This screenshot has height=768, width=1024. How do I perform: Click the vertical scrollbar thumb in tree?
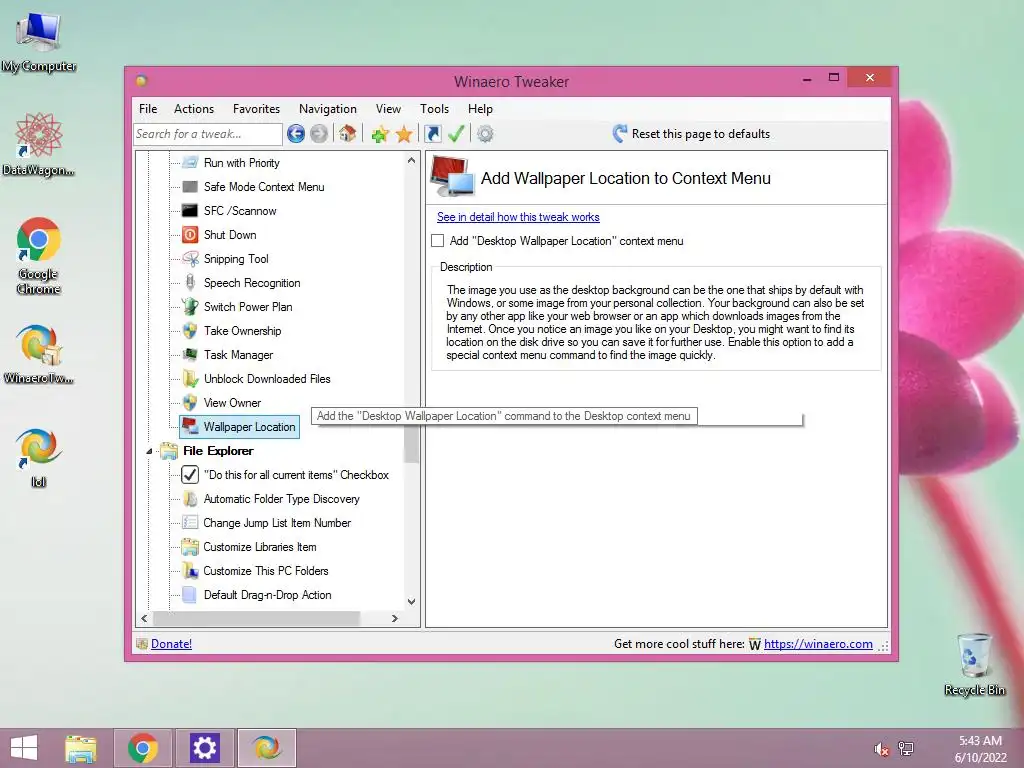click(411, 443)
